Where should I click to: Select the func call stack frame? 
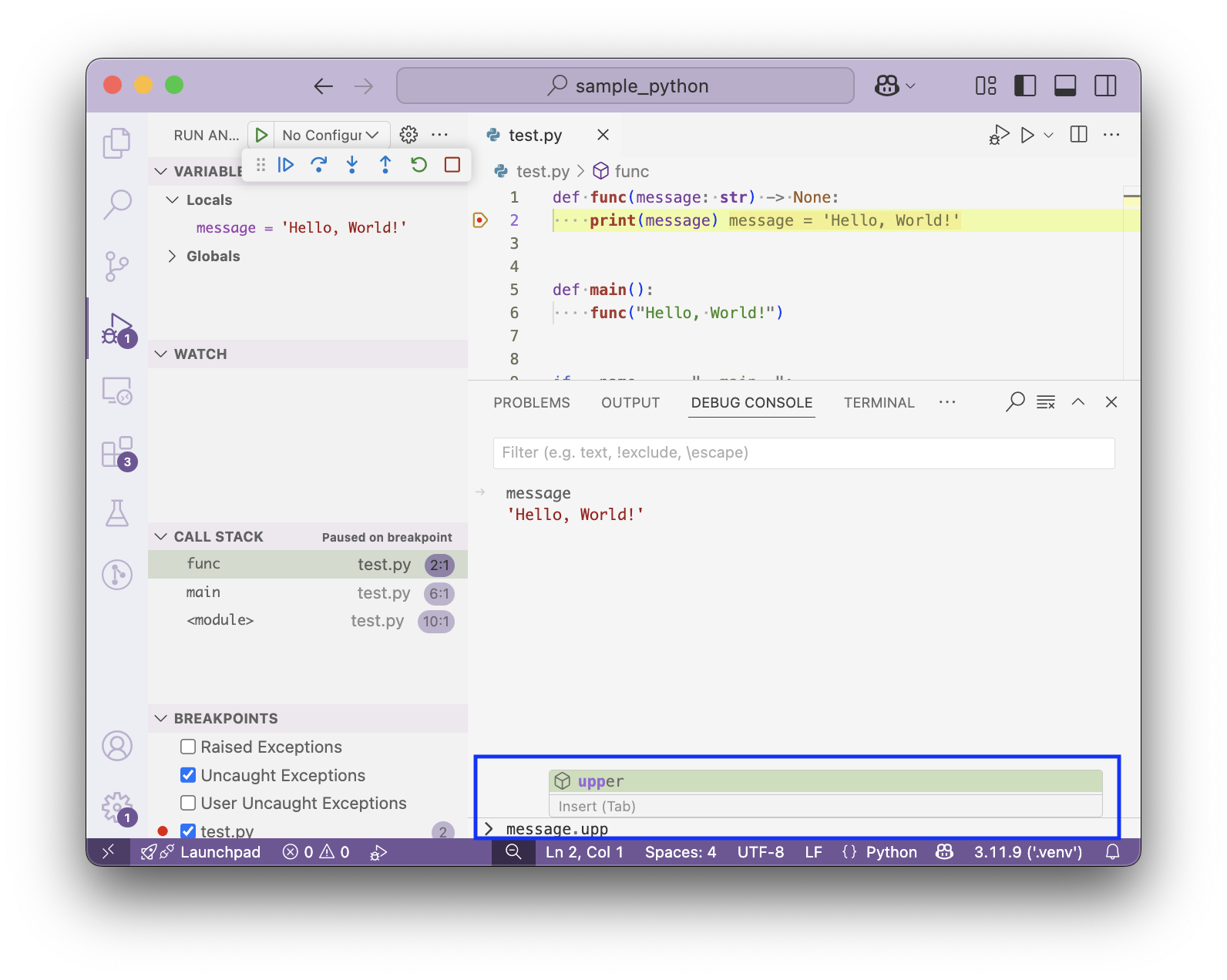[x=308, y=564]
